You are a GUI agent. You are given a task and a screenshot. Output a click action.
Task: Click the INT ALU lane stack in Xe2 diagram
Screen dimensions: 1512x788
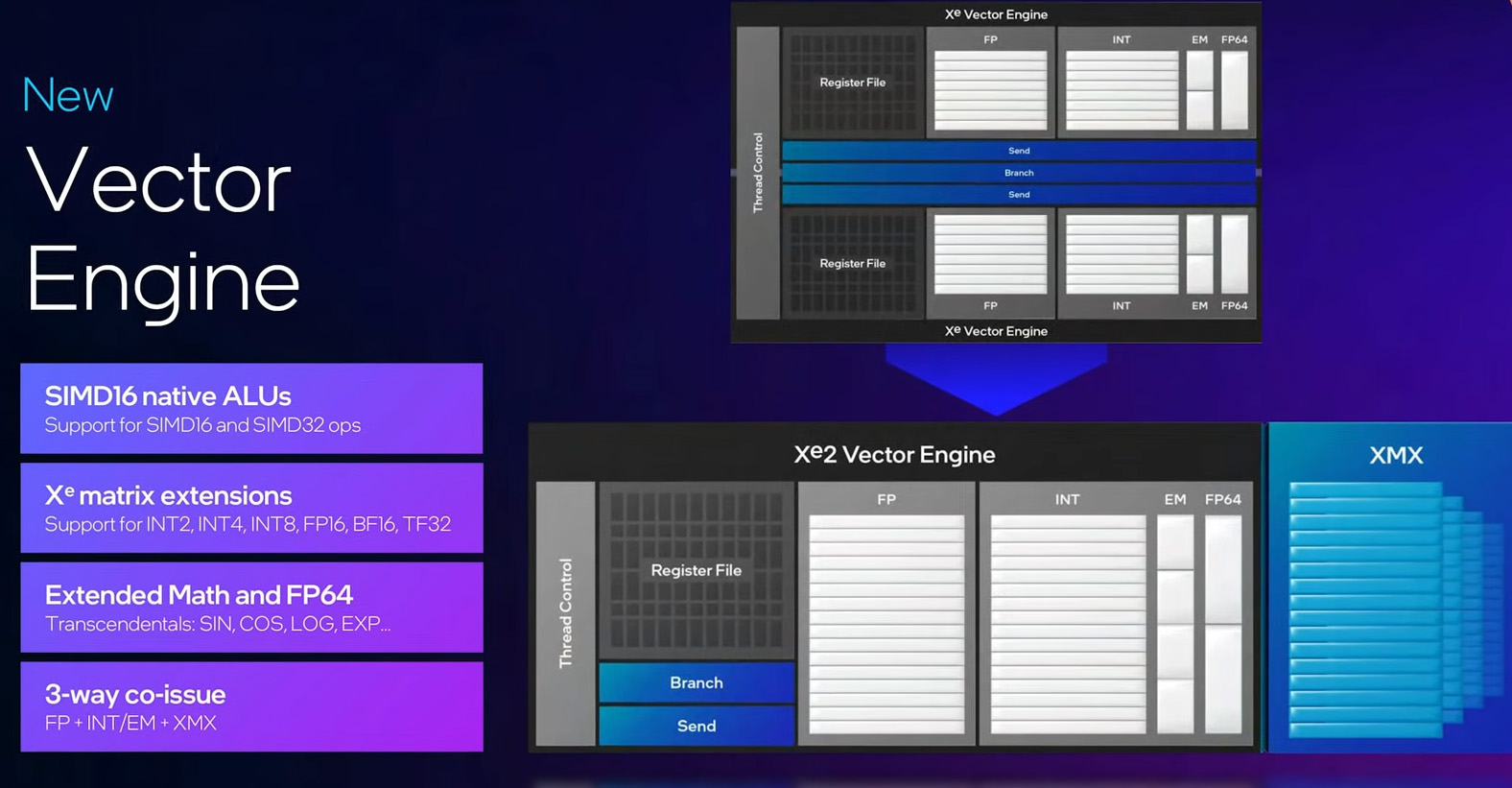coord(1068,624)
